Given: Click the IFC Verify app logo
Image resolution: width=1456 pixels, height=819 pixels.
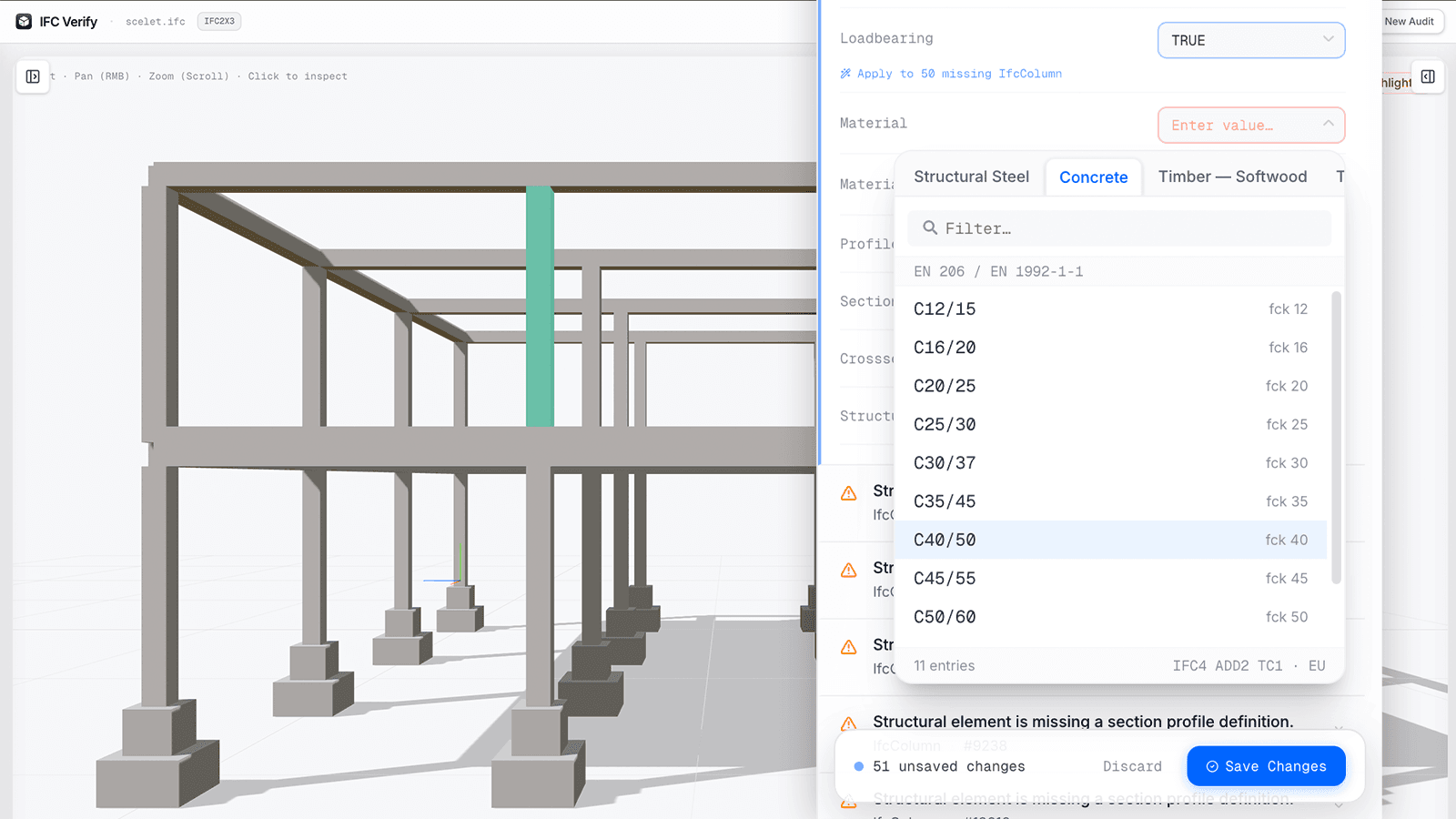Looking at the screenshot, I should [x=25, y=21].
